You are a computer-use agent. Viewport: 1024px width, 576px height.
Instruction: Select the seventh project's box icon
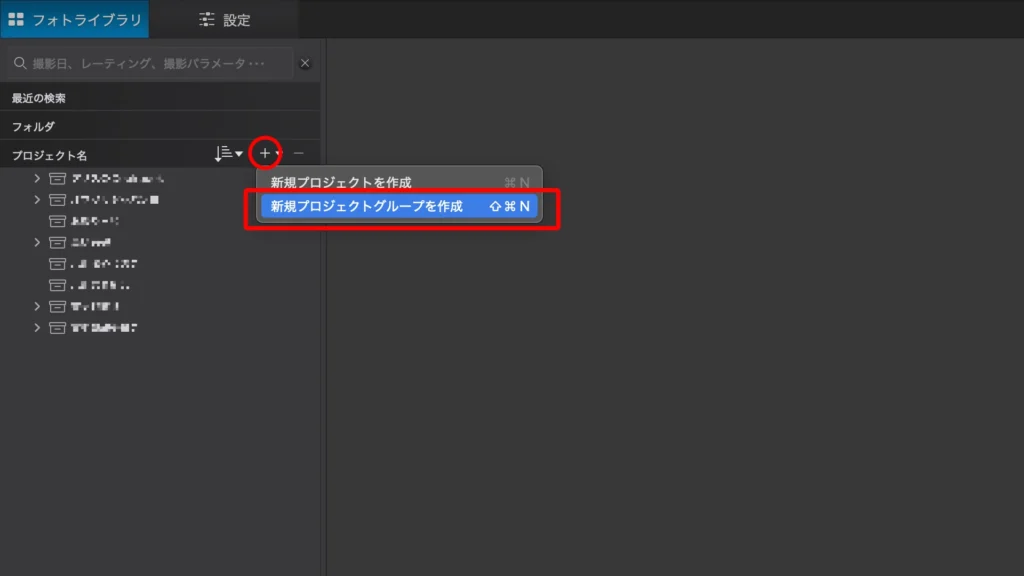click(x=57, y=306)
